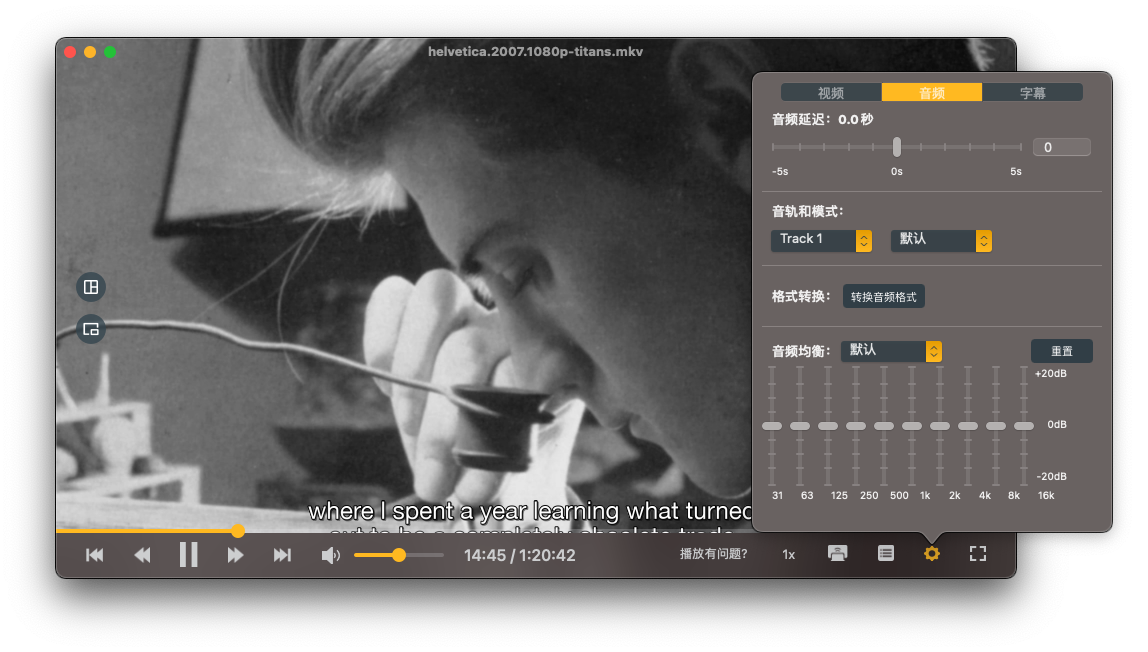Click the 500 Hz equalizer slider
Viewport: 1148px width, 652px height.
click(x=884, y=426)
